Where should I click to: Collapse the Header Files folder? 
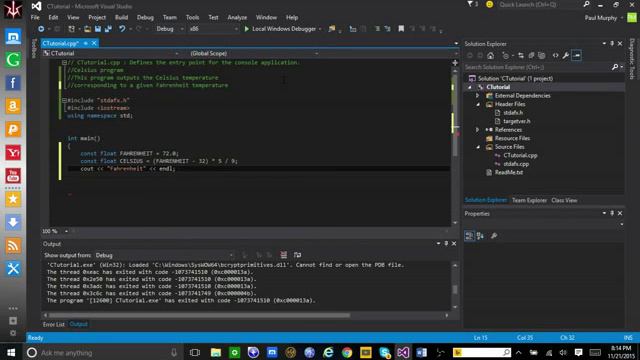pos(478,104)
